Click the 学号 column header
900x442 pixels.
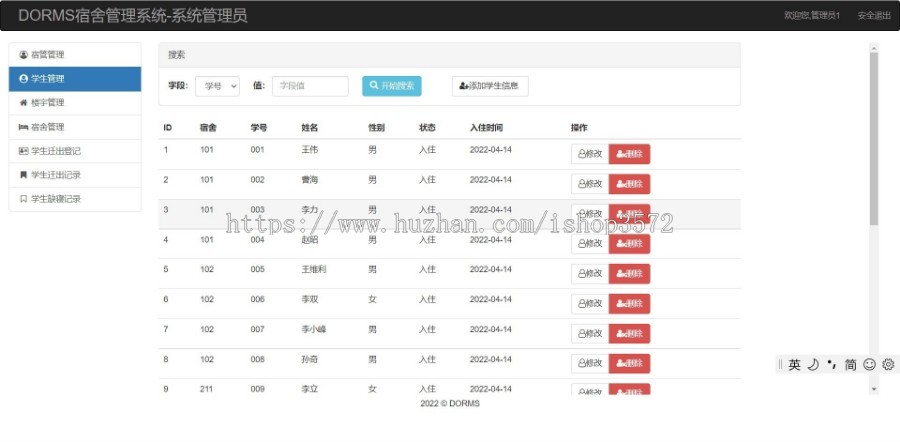pos(259,127)
